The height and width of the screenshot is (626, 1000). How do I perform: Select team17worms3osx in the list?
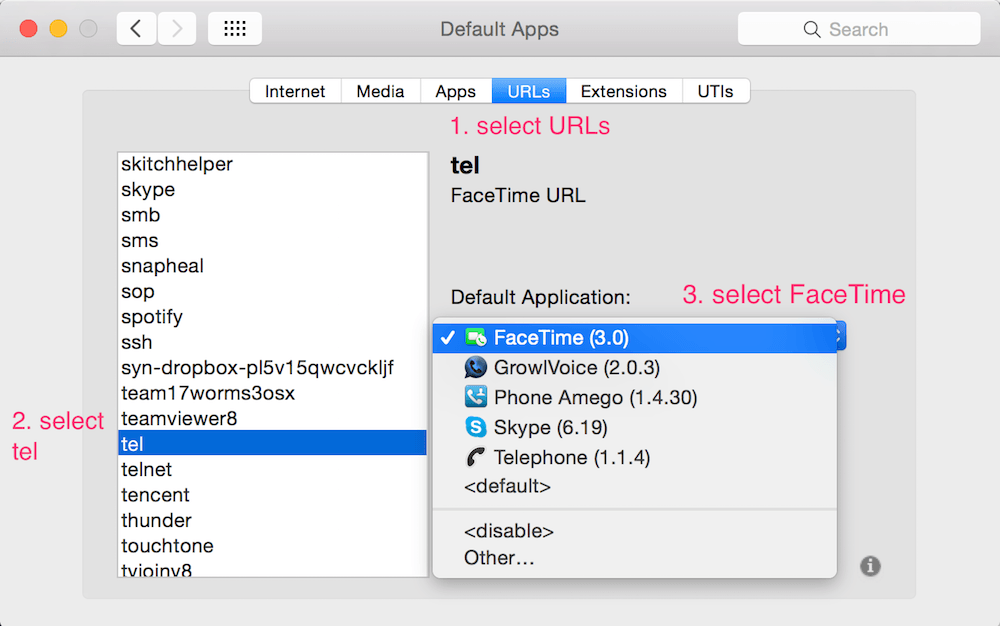point(273,393)
